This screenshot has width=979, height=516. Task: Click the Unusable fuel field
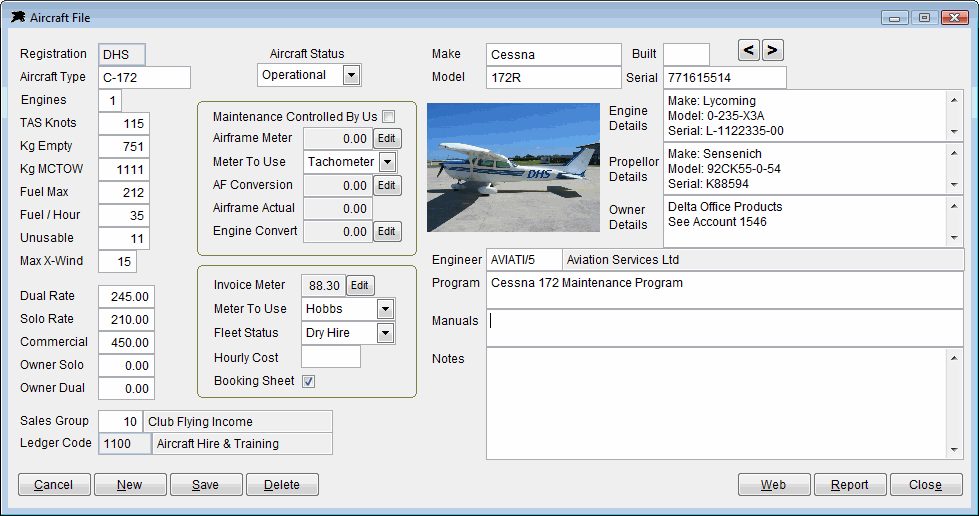coord(124,239)
